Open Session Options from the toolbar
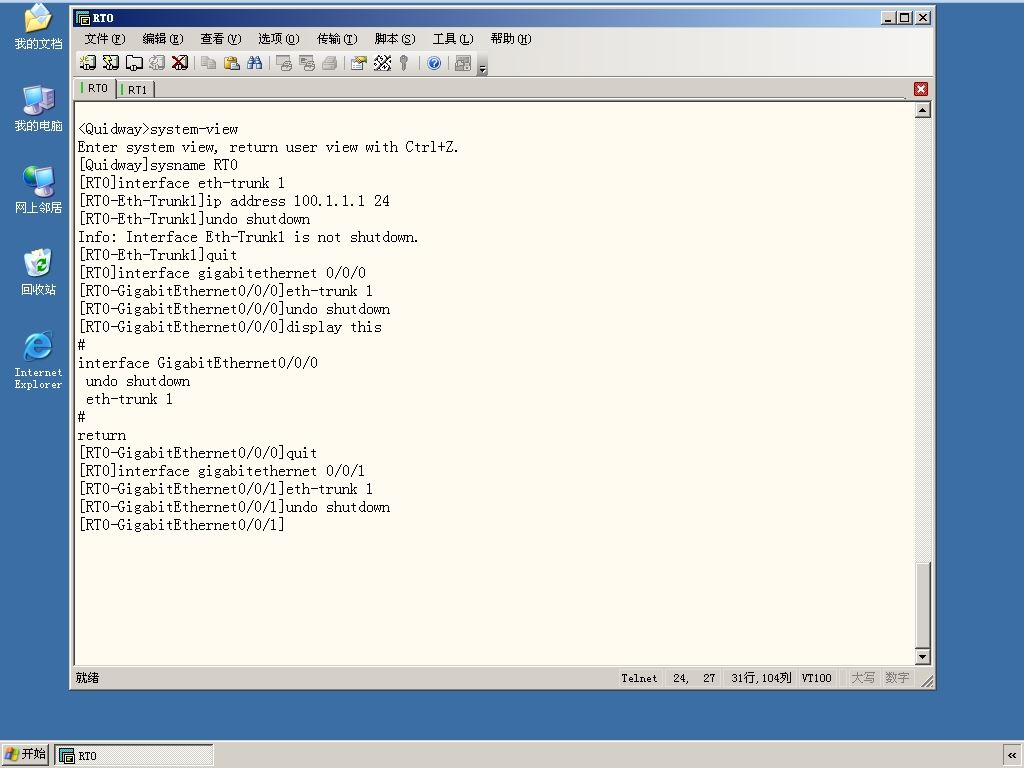 [x=359, y=63]
